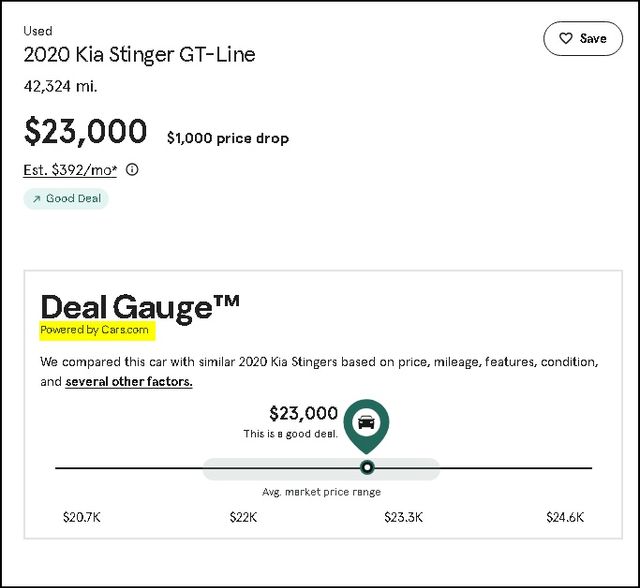Save this Kia Stinger listing
Viewport: 640px width, 588px height.
click(583, 38)
